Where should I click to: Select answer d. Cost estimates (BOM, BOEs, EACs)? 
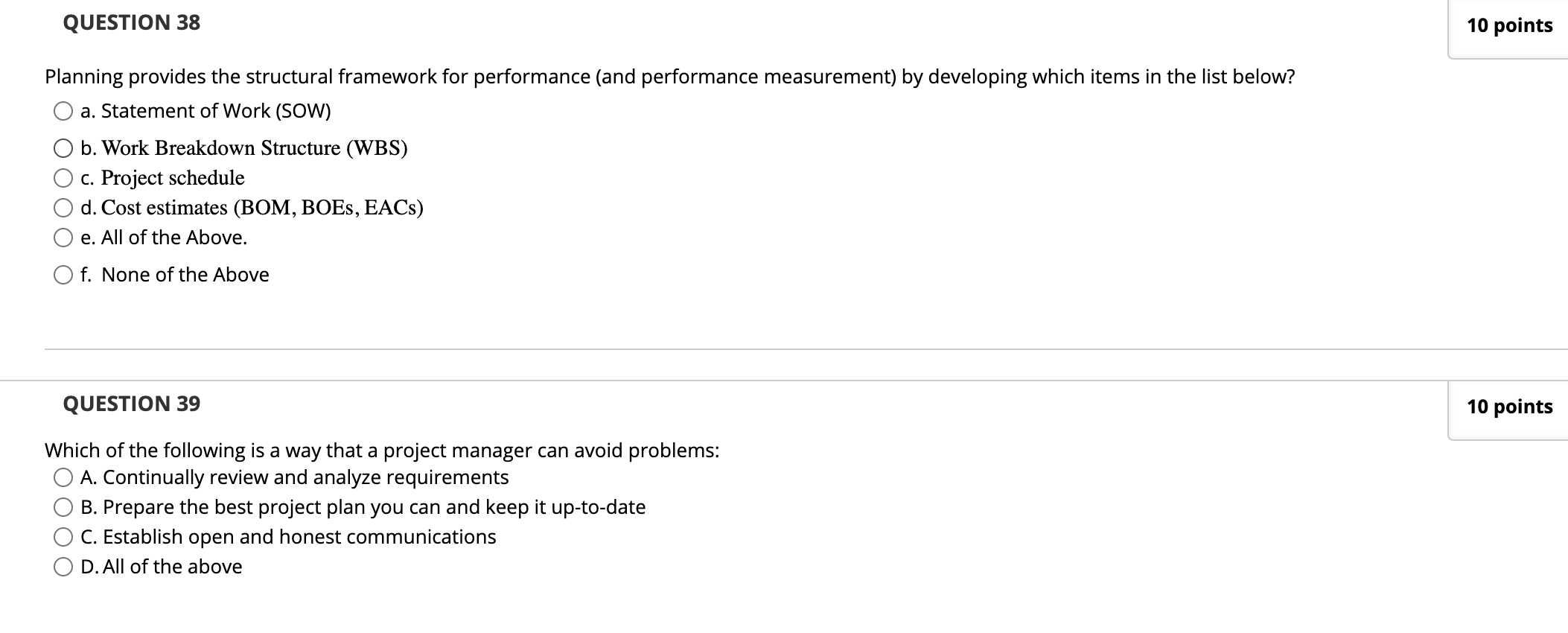click(x=63, y=208)
